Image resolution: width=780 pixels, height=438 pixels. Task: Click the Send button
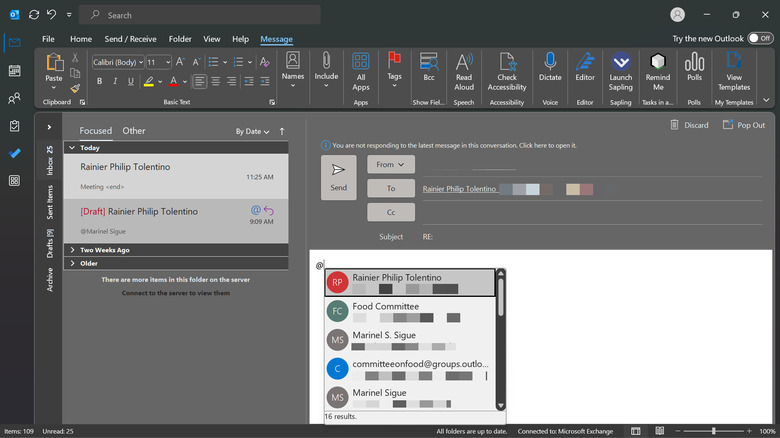coord(339,177)
